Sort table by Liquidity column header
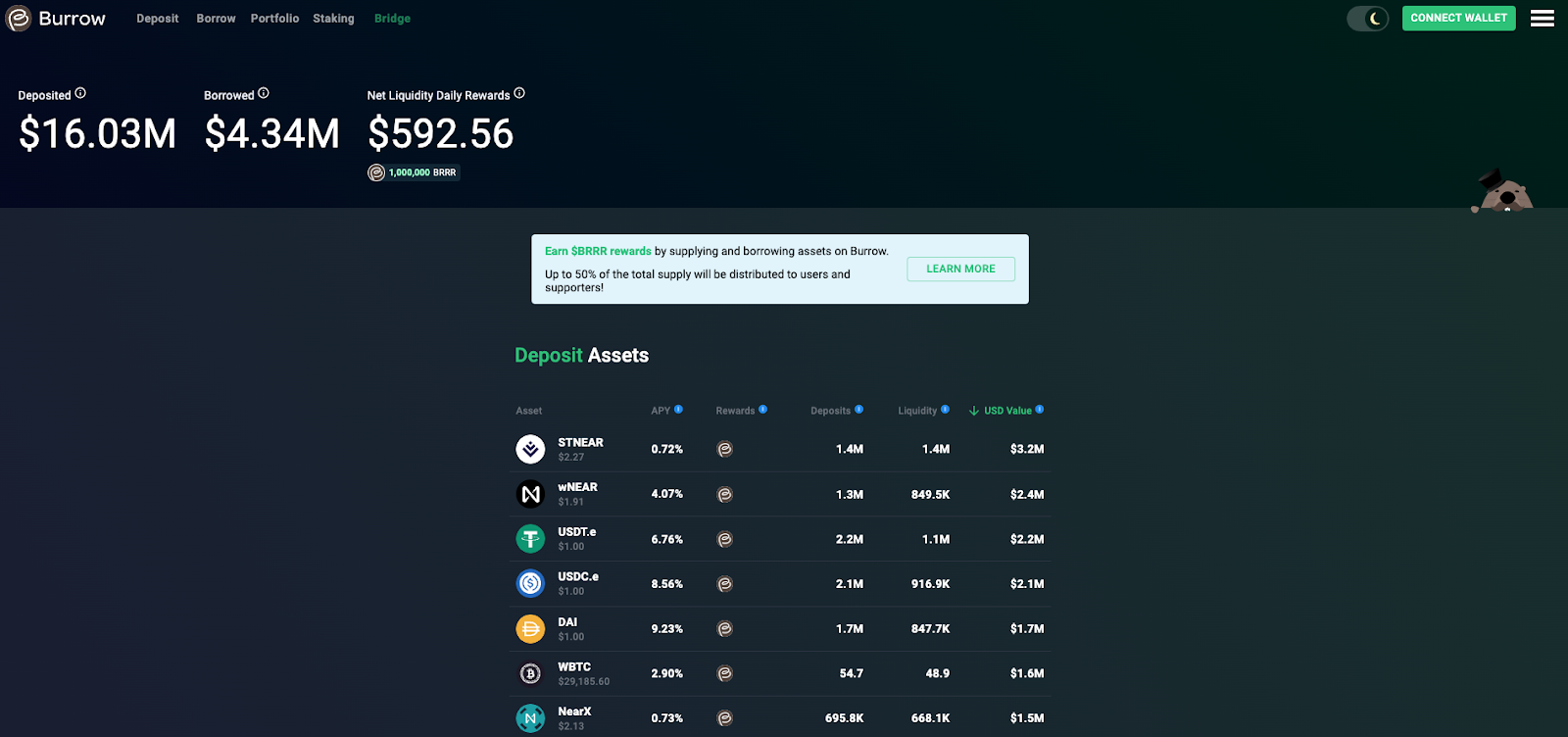Viewport: 1568px width, 737px height. point(917,411)
